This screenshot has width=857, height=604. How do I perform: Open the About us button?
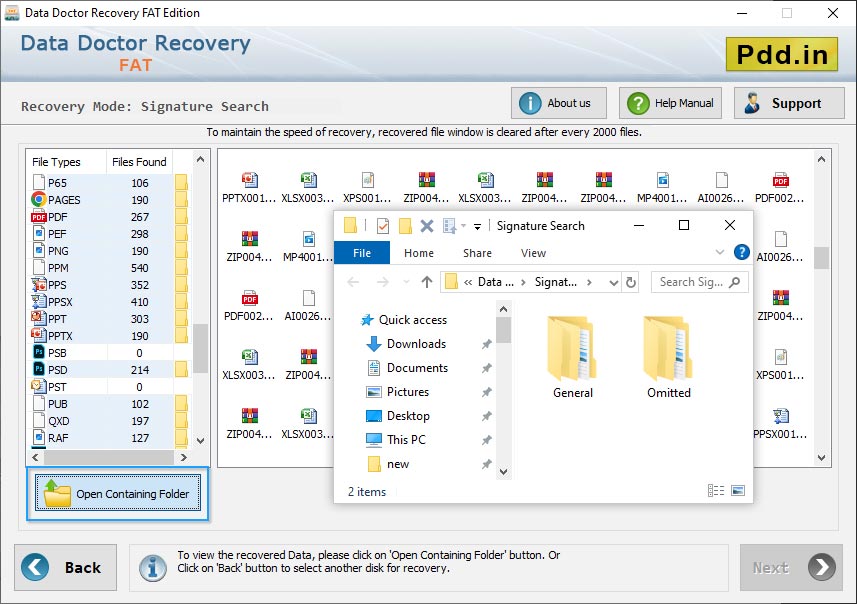(x=559, y=103)
